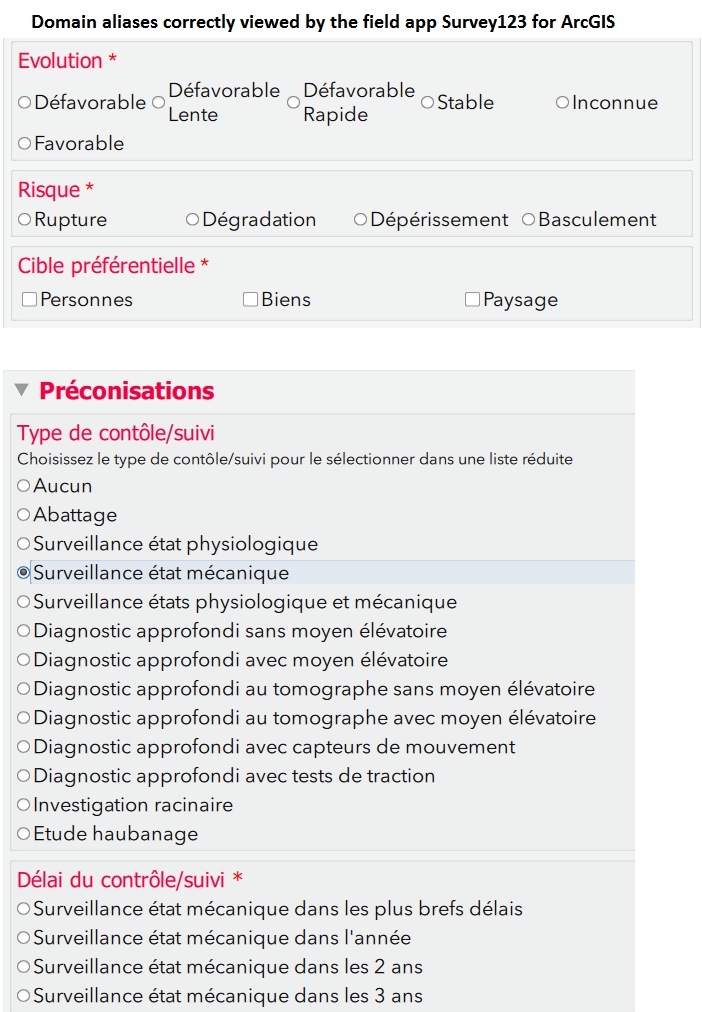Enable the Biens checkbox
The height and width of the screenshot is (1012, 702).
click(x=250, y=299)
